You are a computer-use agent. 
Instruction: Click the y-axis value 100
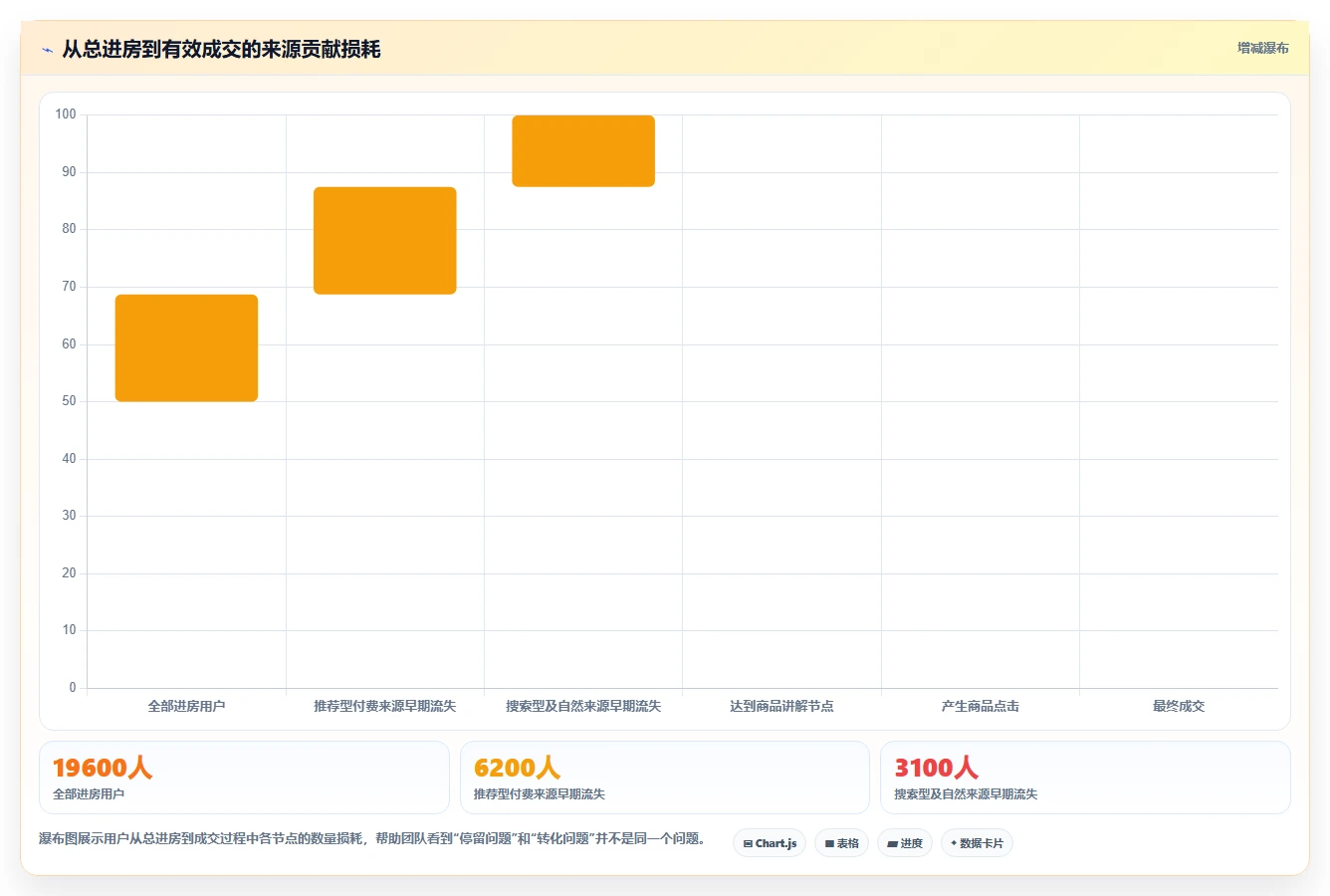(x=66, y=114)
